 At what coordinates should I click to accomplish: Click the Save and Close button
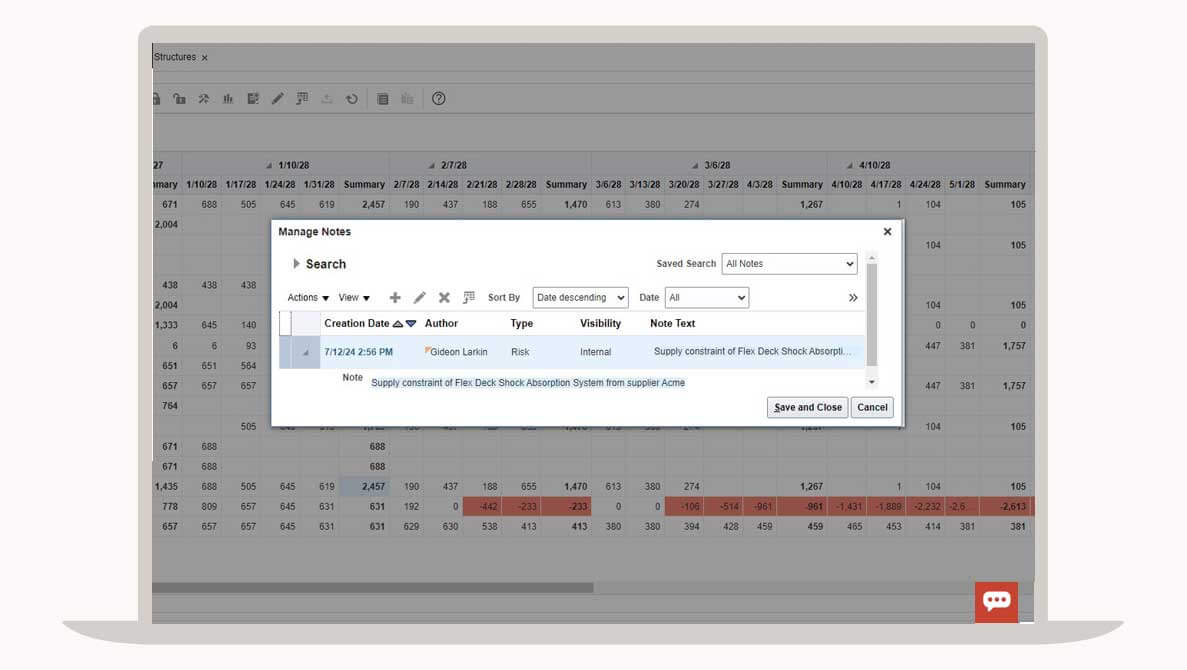(x=807, y=407)
